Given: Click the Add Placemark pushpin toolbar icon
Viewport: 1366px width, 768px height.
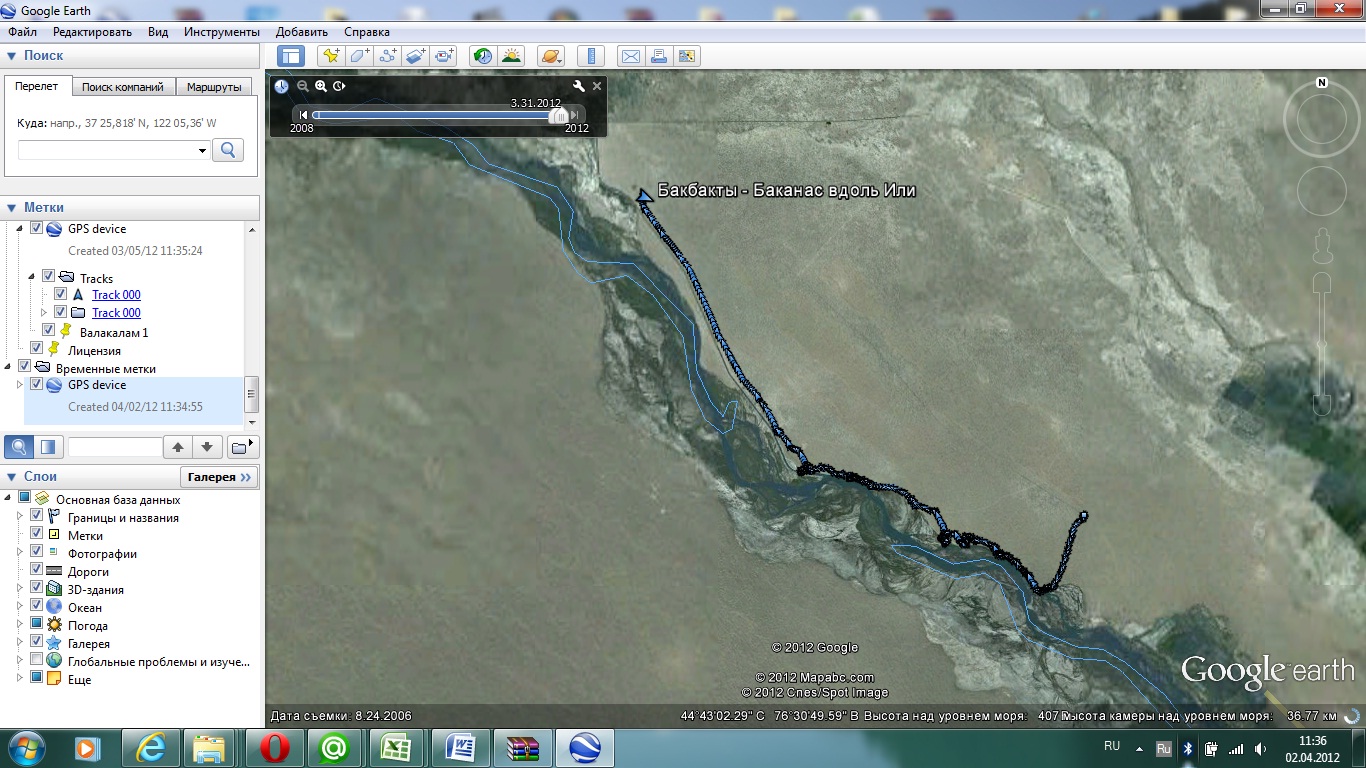Looking at the screenshot, I should click(330, 56).
